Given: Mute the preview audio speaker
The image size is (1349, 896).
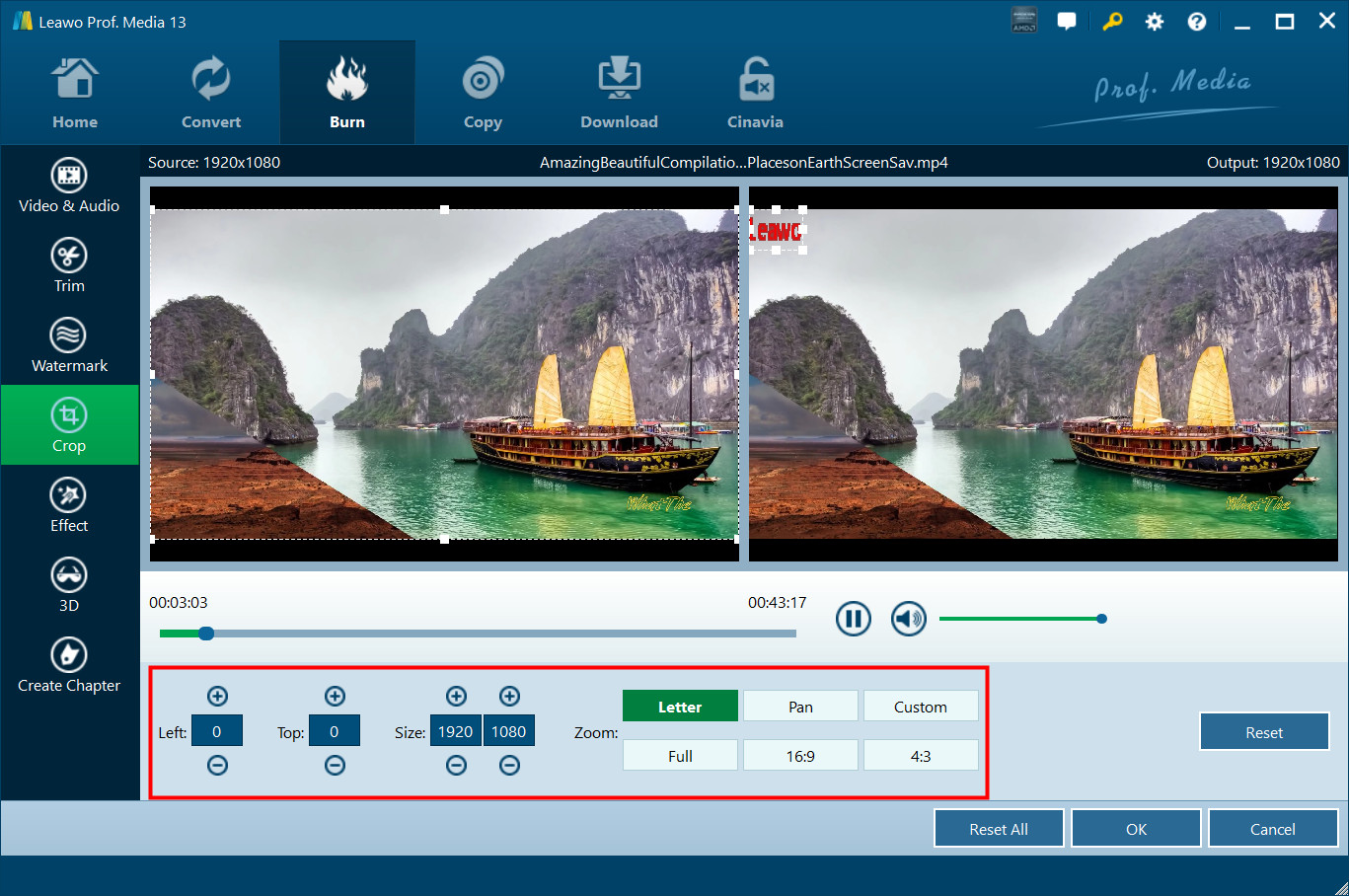Looking at the screenshot, I should 908,619.
